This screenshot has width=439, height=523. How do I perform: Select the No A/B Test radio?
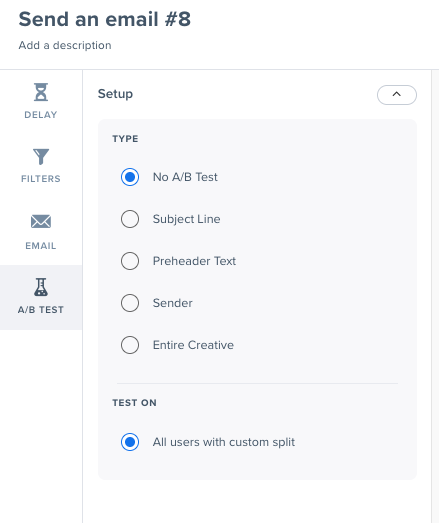coord(130,177)
